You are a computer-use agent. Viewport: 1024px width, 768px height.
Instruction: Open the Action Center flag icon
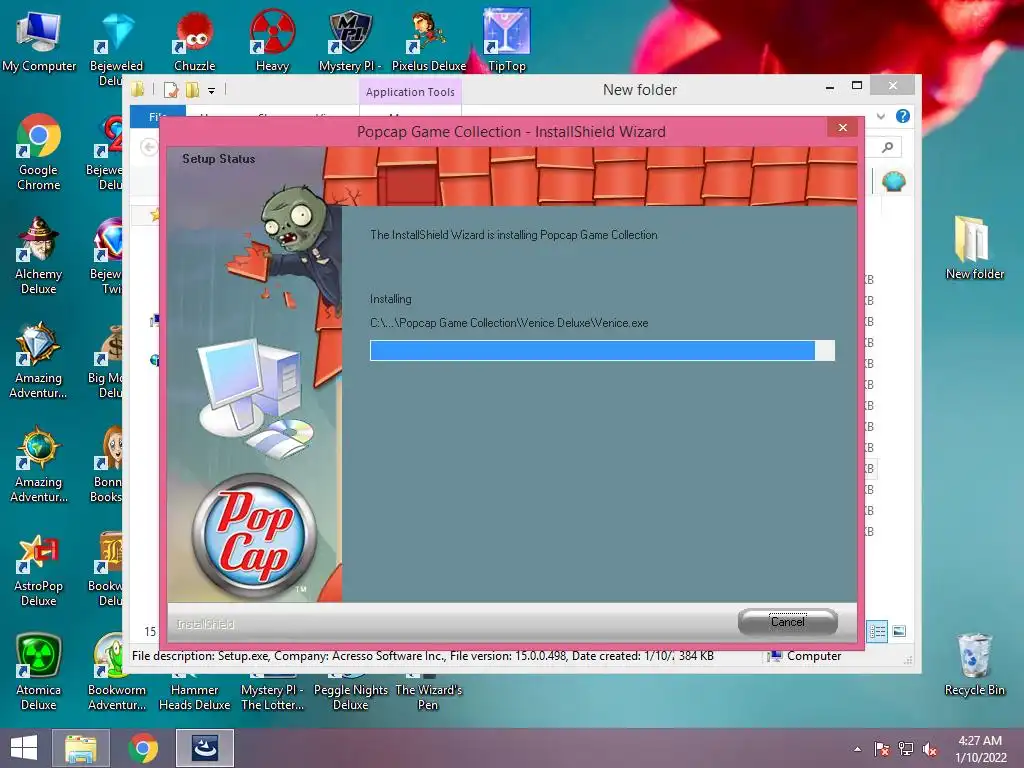882,749
